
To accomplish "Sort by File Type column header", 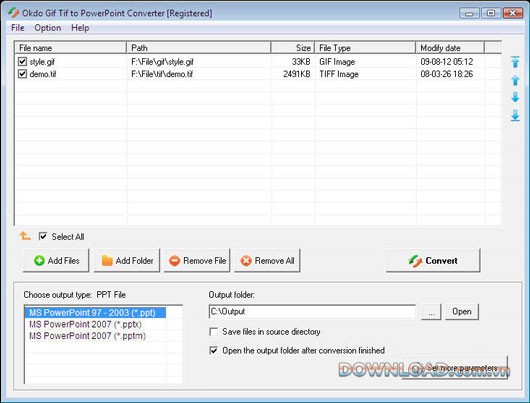I will pos(365,48).
